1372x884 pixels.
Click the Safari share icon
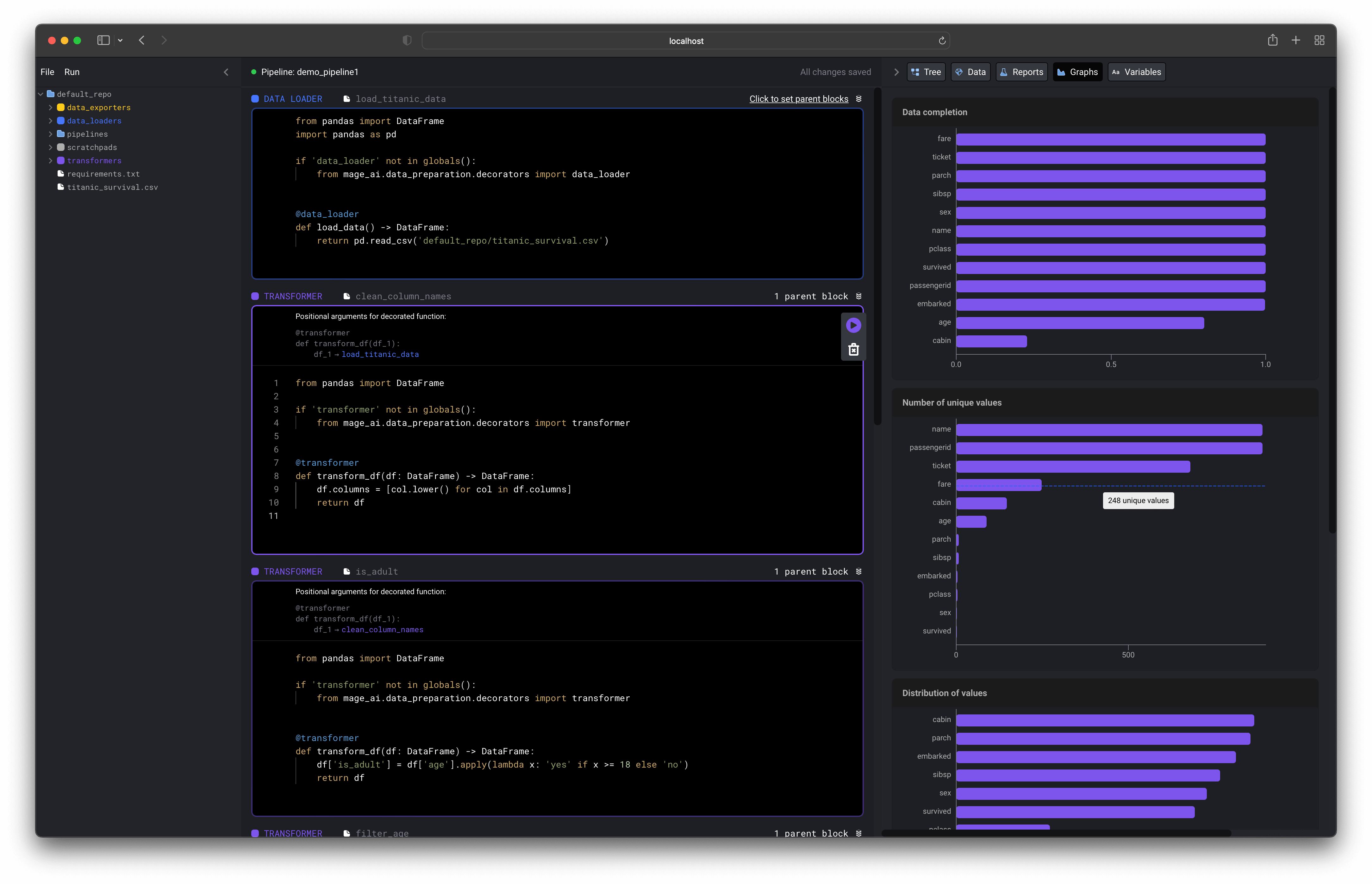[x=1272, y=40]
